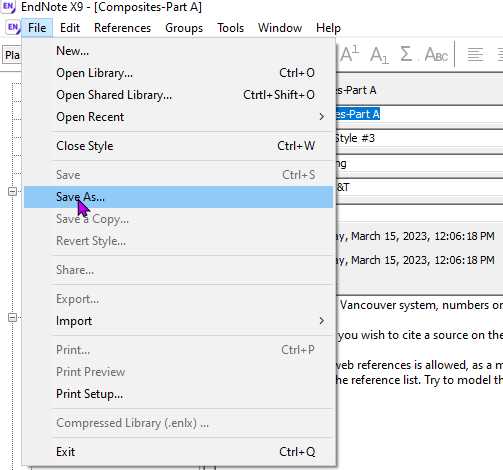503x470 pixels.
Task: Click the superscript A toolbar icon
Action: pyautogui.click(x=349, y=54)
